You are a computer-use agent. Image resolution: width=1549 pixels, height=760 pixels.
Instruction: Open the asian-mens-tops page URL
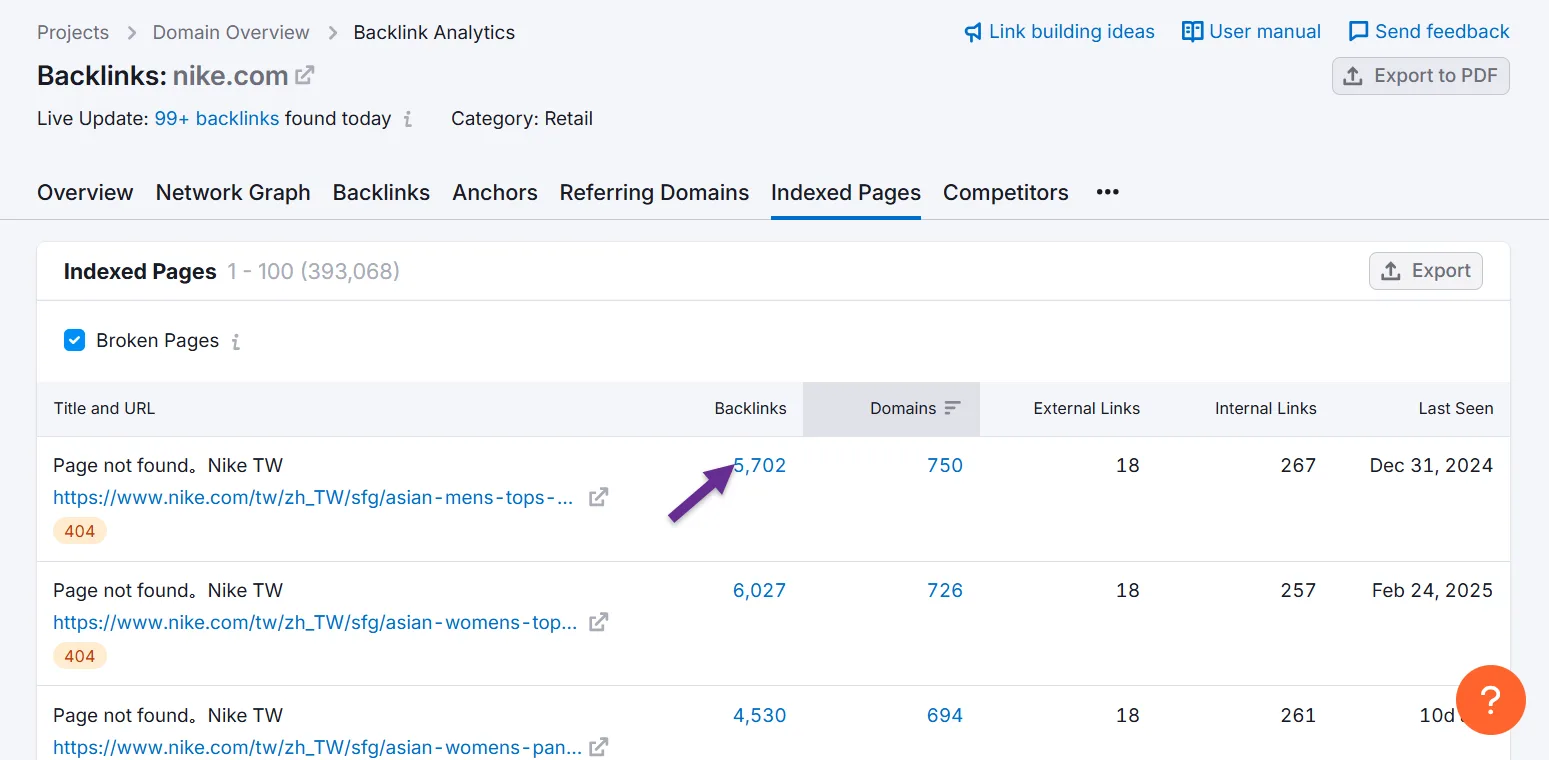313,497
